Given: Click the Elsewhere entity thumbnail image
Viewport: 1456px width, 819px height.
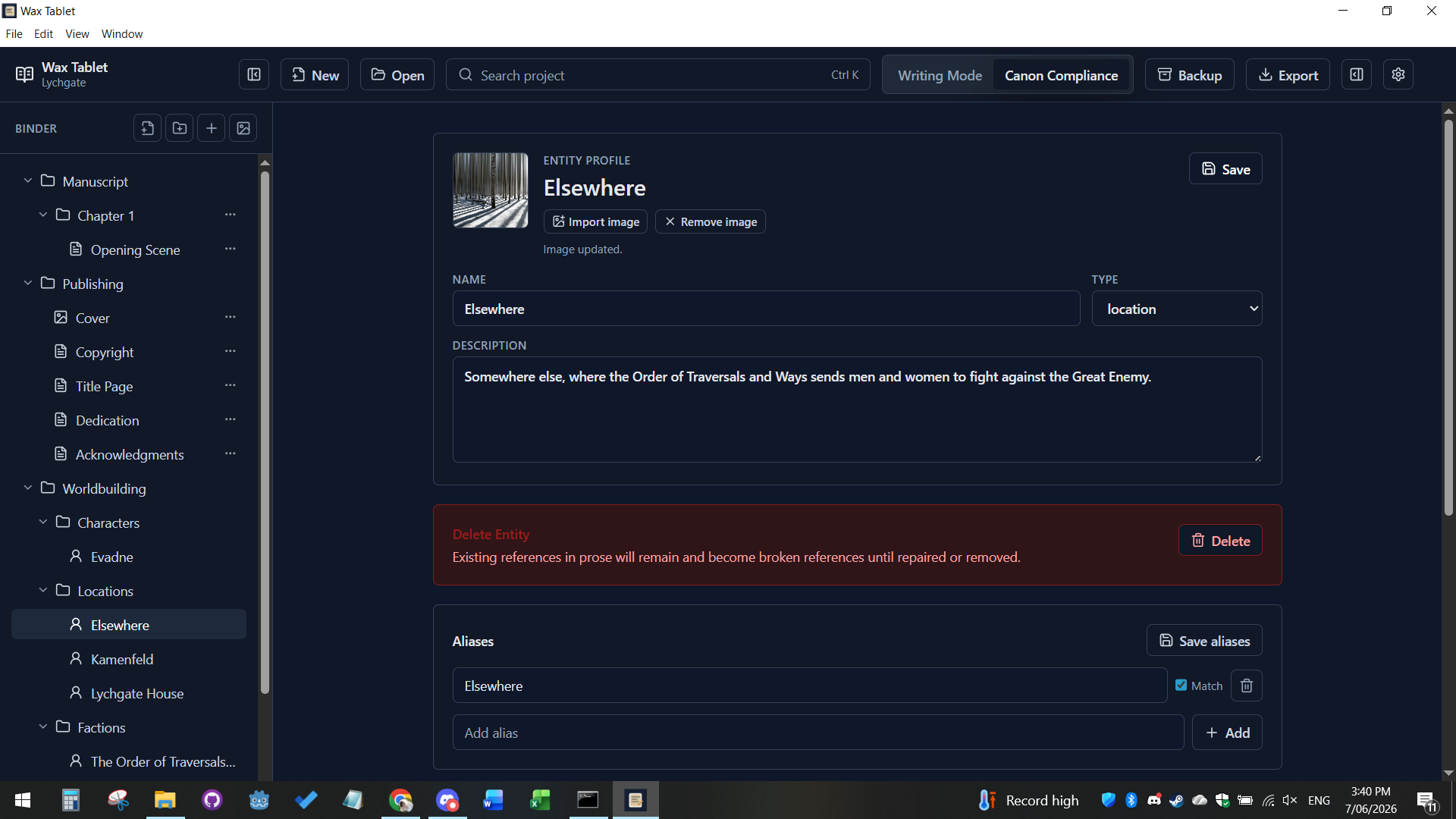Looking at the screenshot, I should point(491,190).
